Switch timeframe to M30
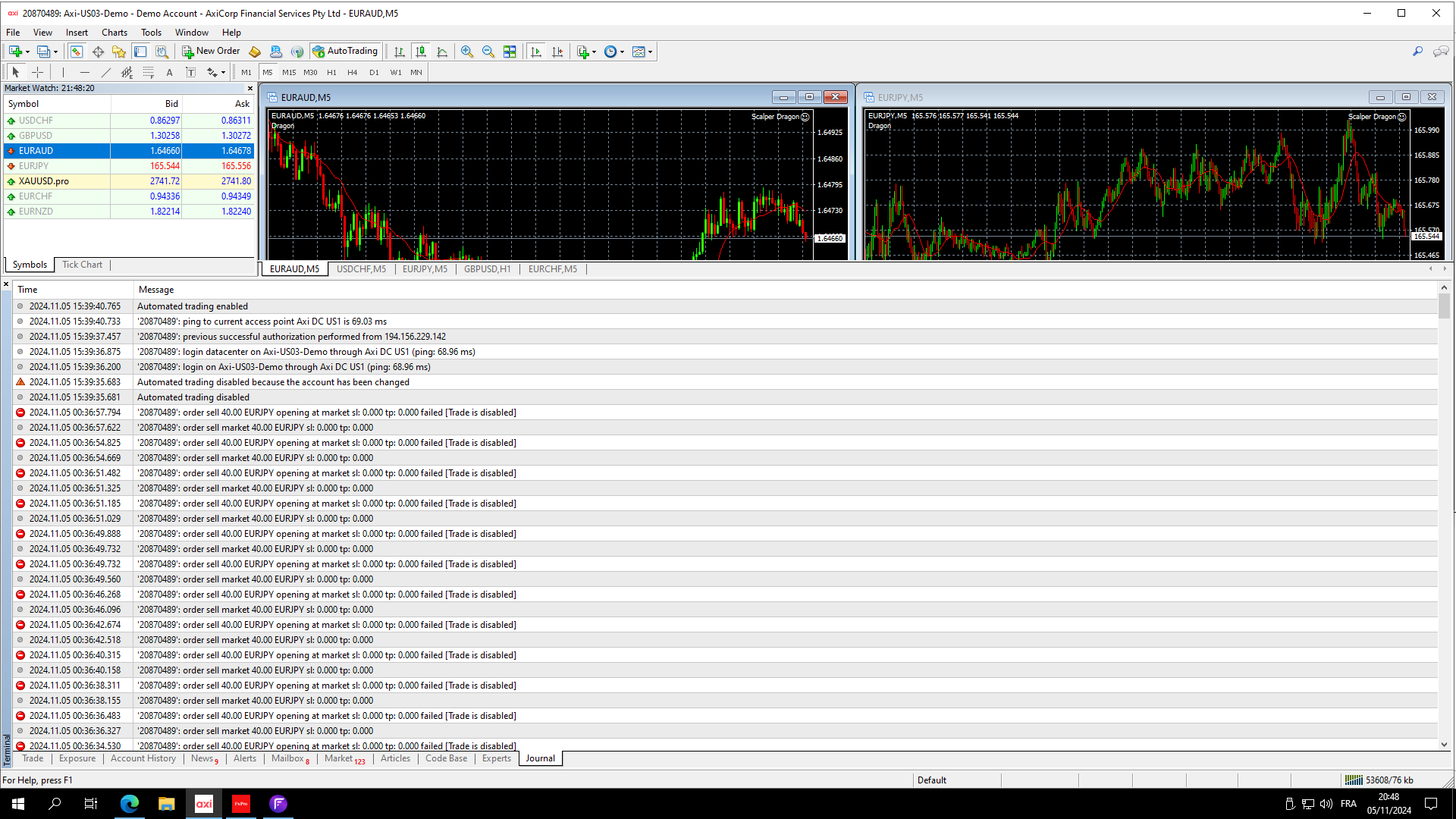 [x=310, y=72]
